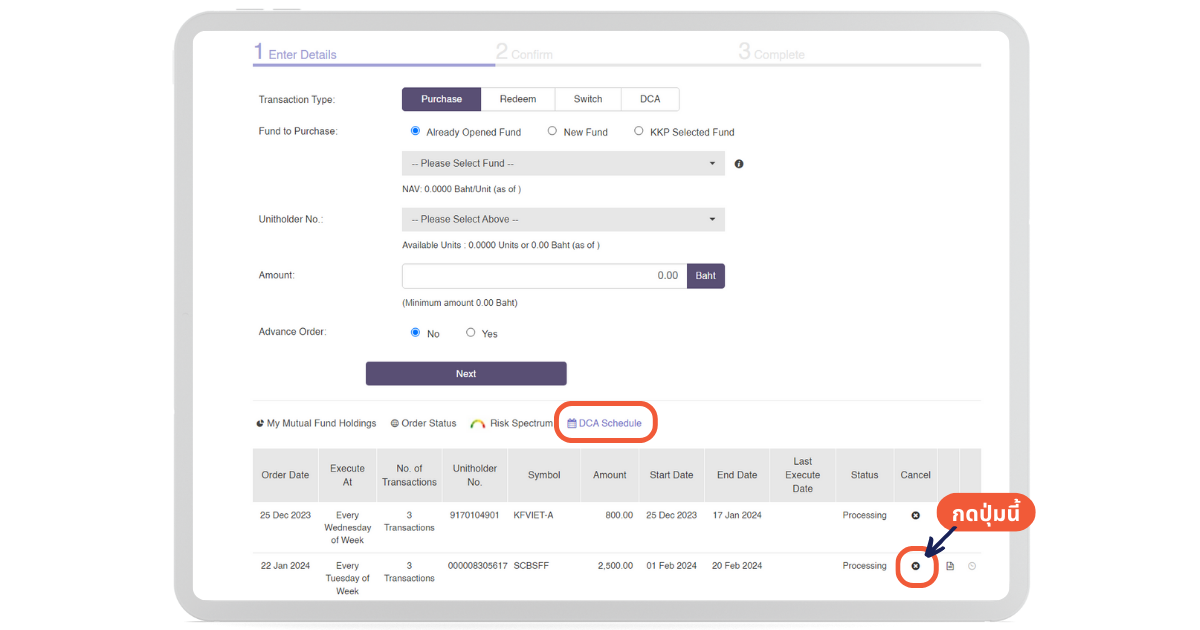The width and height of the screenshot is (1200, 630).
Task: Set Advance Order to Yes
Action: tap(471, 333)
